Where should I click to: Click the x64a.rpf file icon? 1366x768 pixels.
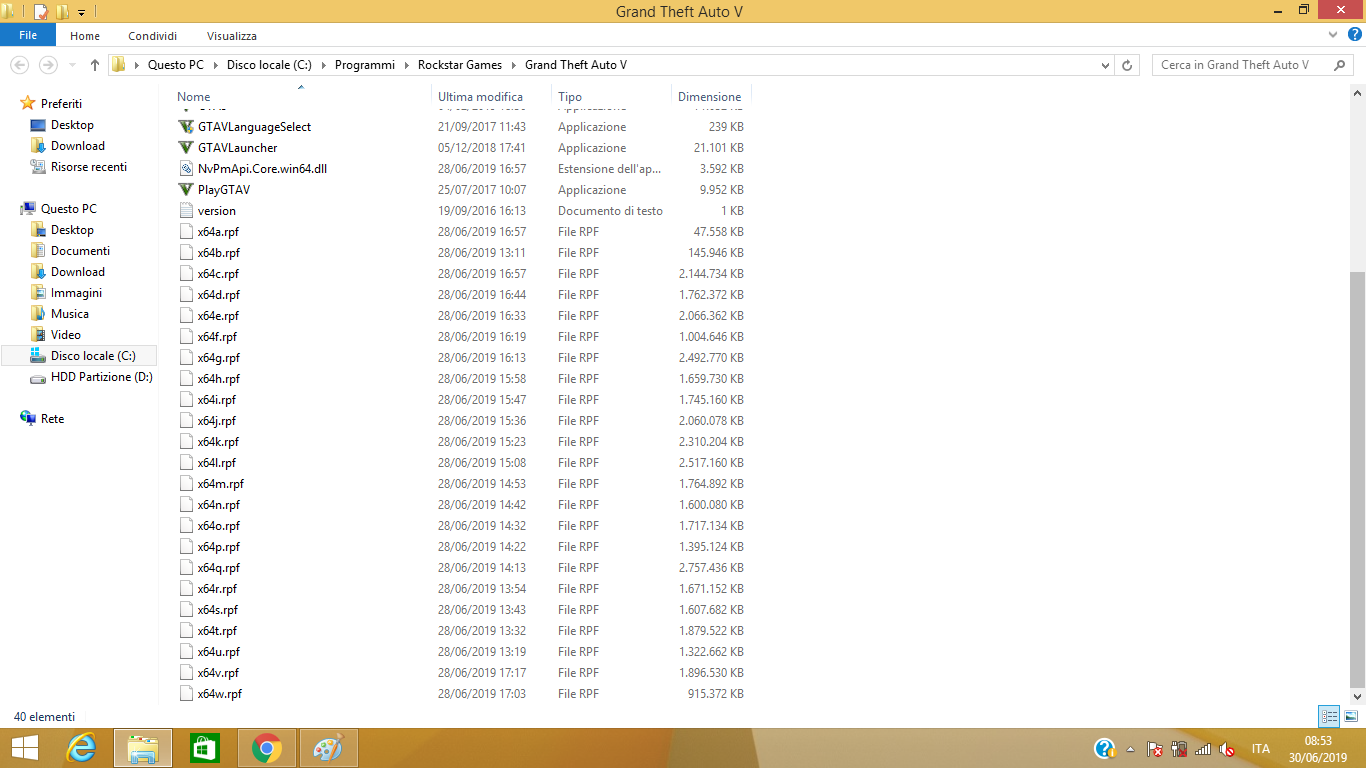186,232
